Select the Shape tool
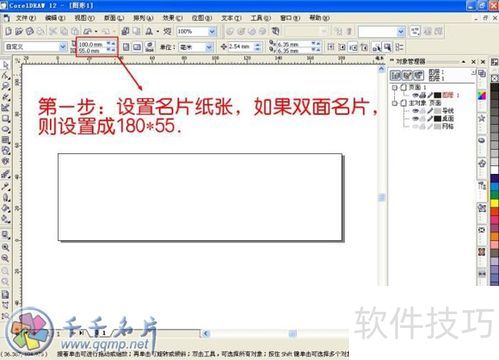 pos(5,75)
